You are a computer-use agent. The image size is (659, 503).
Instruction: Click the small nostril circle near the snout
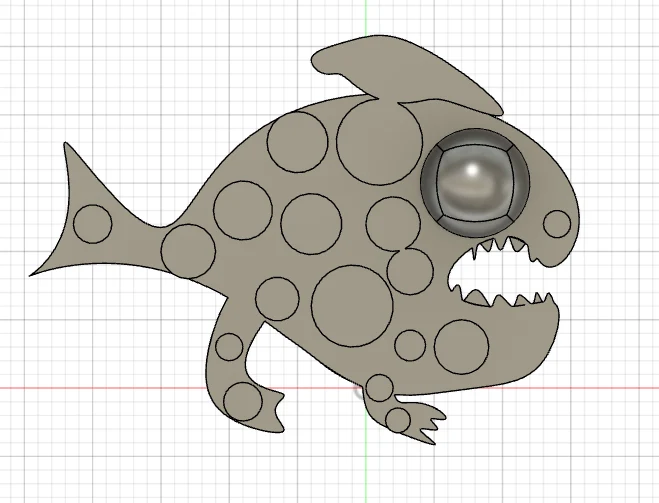tap(557, 224)
